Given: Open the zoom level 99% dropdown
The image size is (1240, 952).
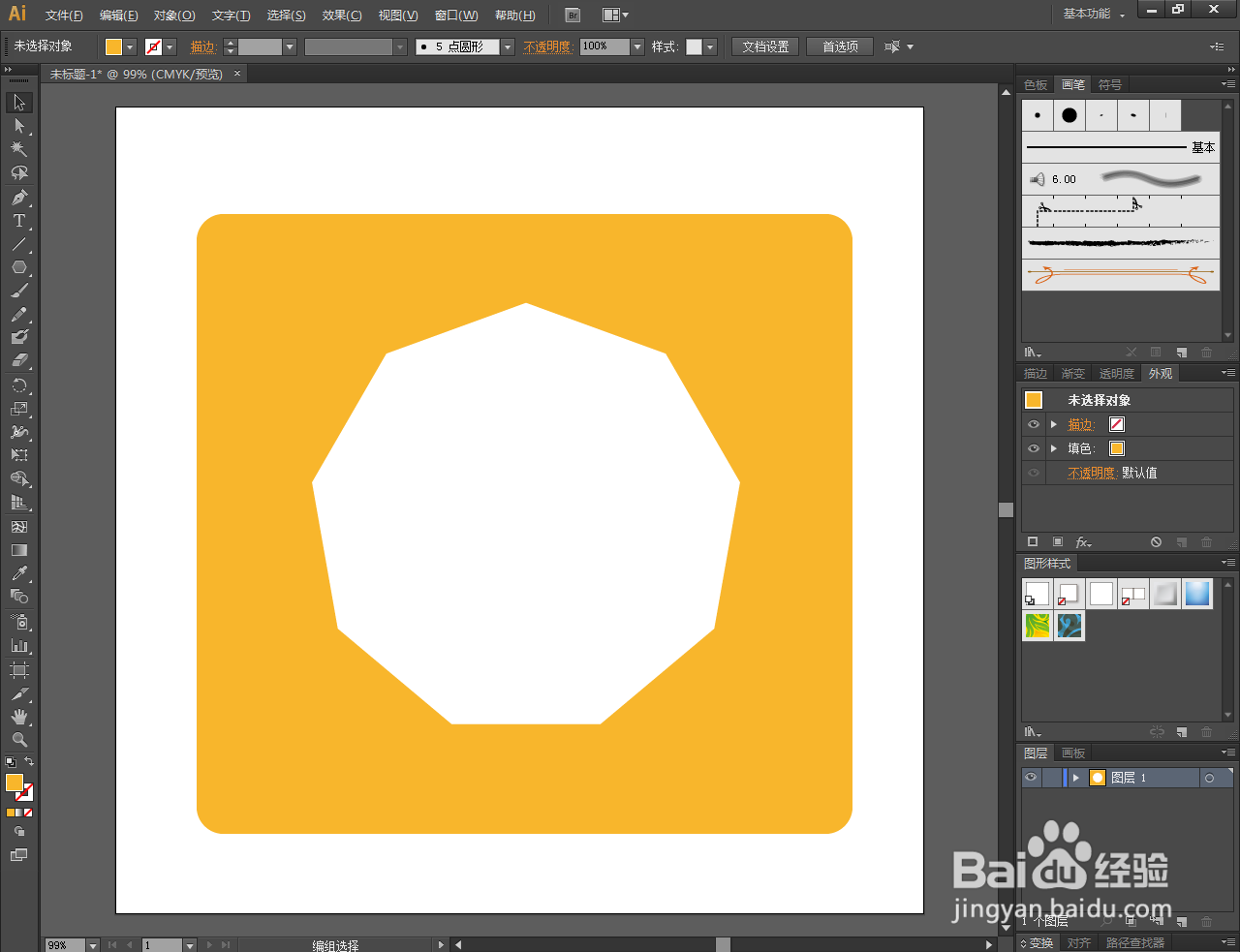Looking at the screenshot, I should point(93,945).
